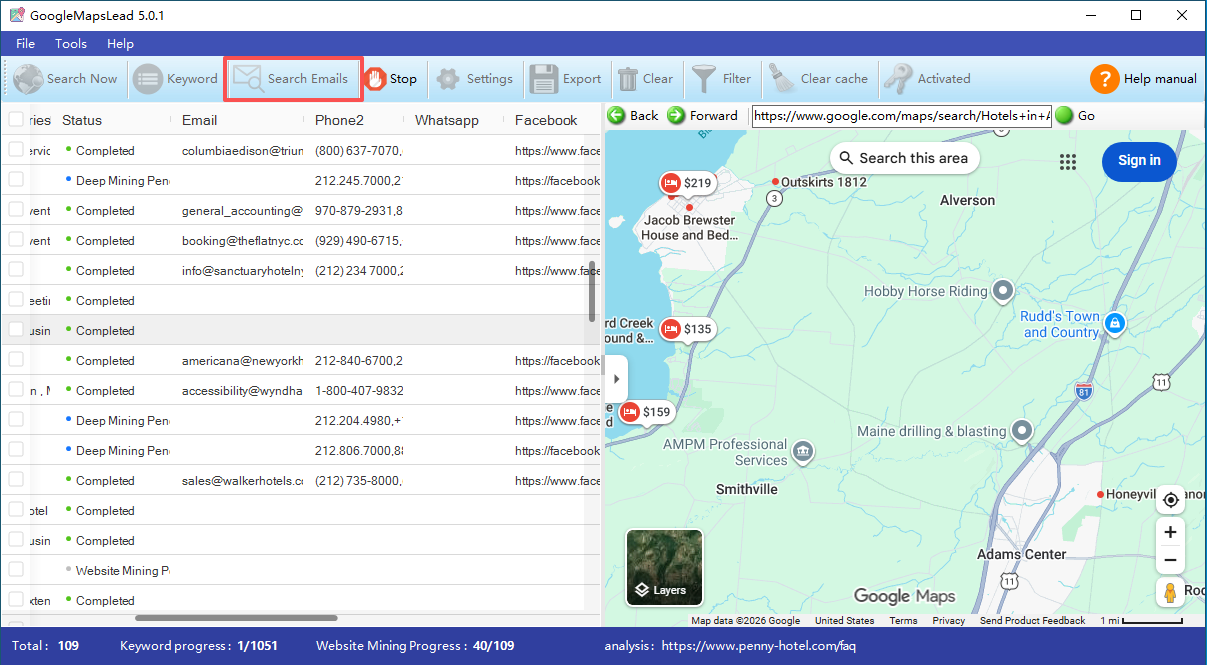Check row with columbiaedison email
Image resolution: width=1207 pixels, height=665 pixels.
[x=16, y=150]
